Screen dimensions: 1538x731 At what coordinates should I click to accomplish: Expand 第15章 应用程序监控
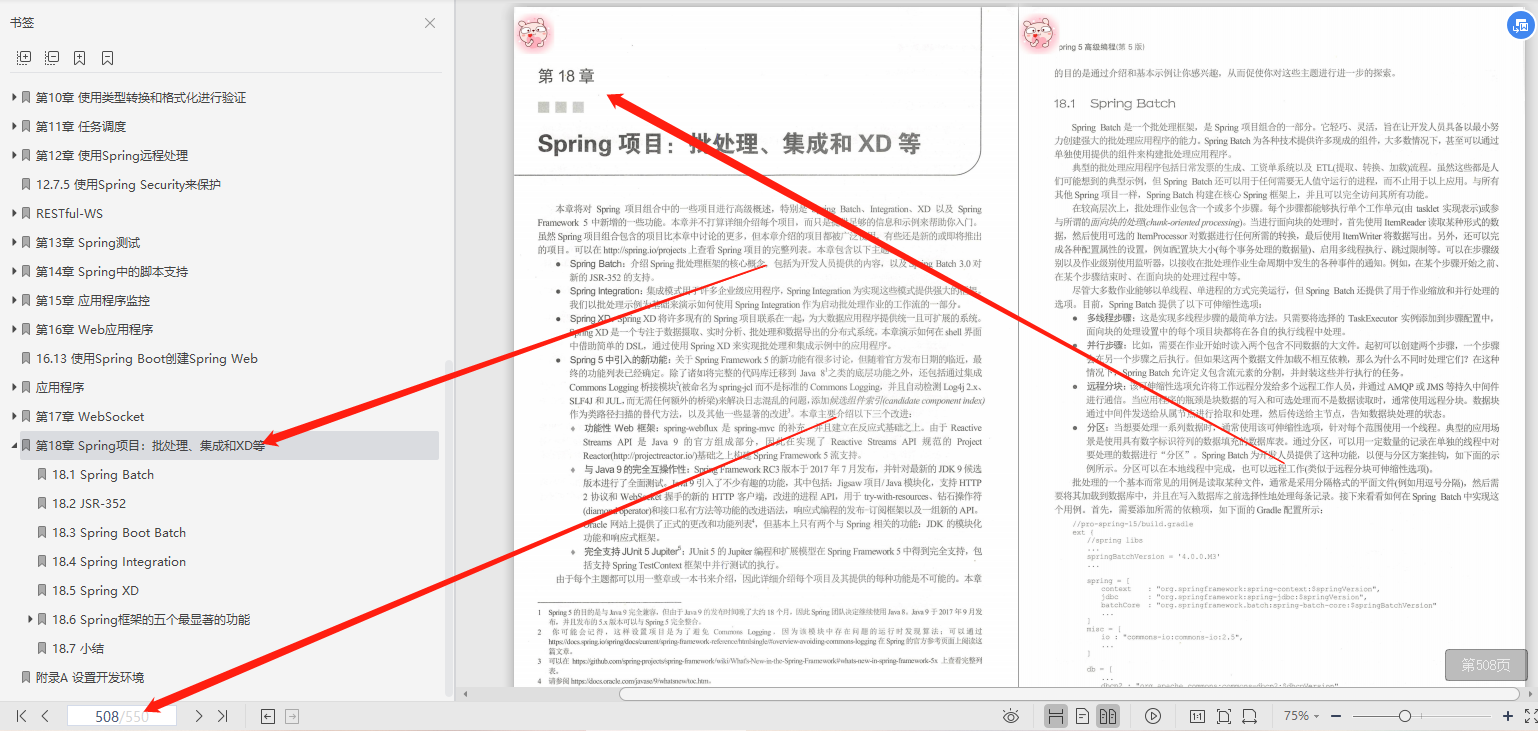coord(14,301)
